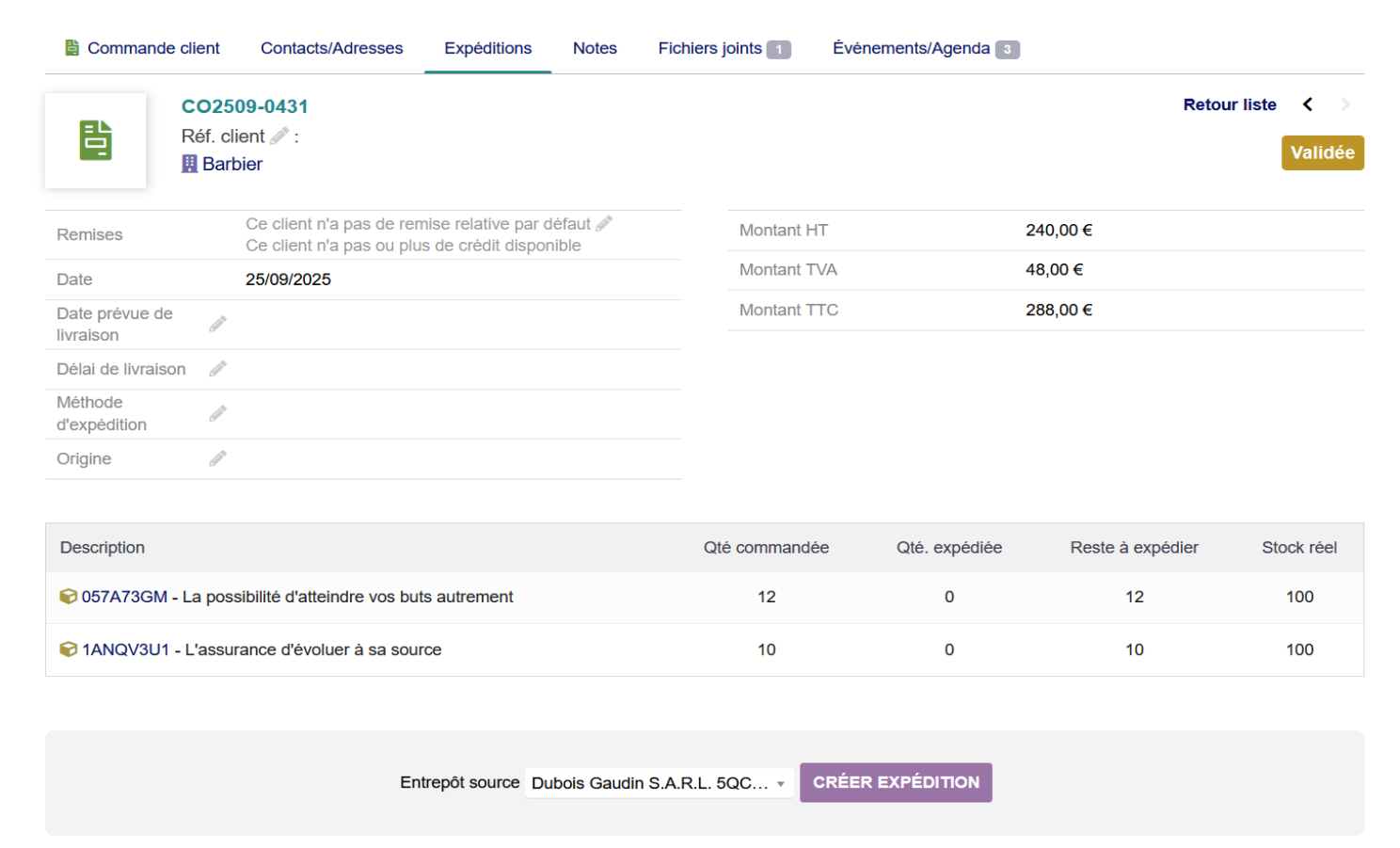The image size is (1400, 848).
Task: Click the Reste à expédier column header
Action: pyautogui.click(x=1134, y=548)
